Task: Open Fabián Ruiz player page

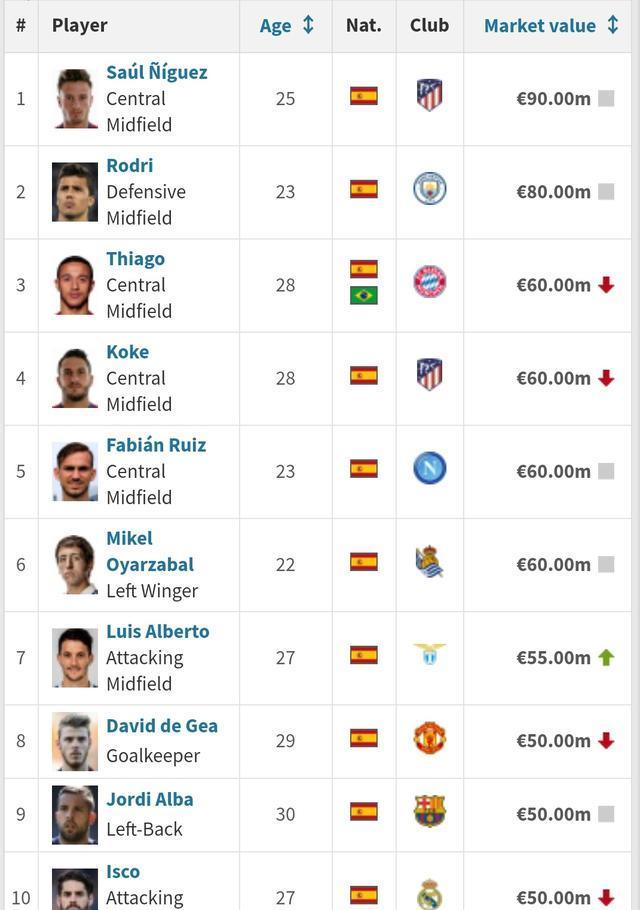Action: click(156, 445)
